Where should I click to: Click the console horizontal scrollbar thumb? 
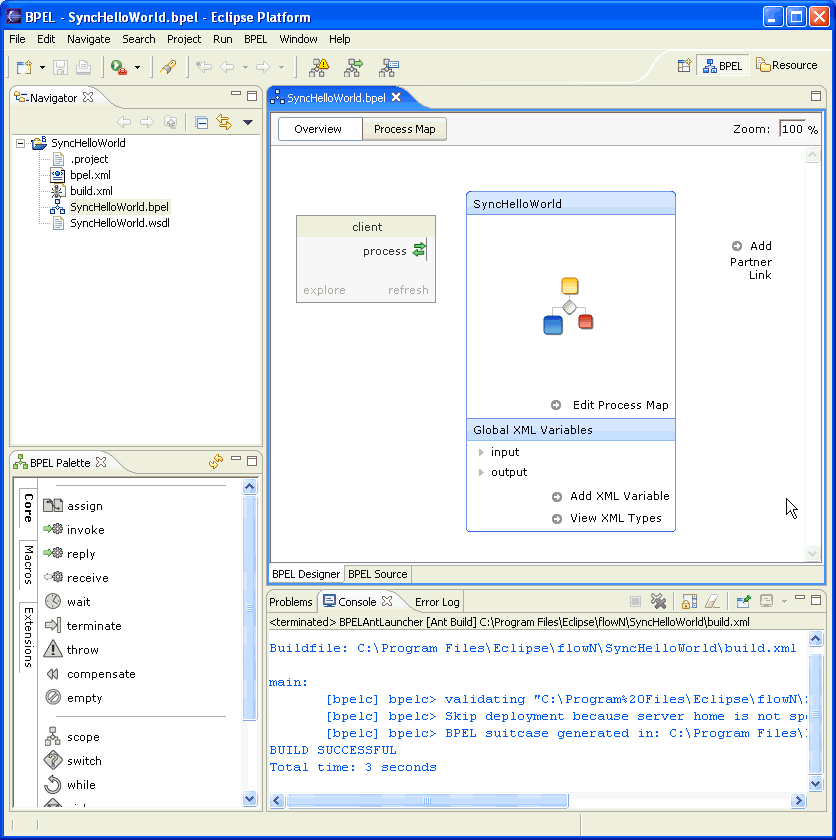427,801
